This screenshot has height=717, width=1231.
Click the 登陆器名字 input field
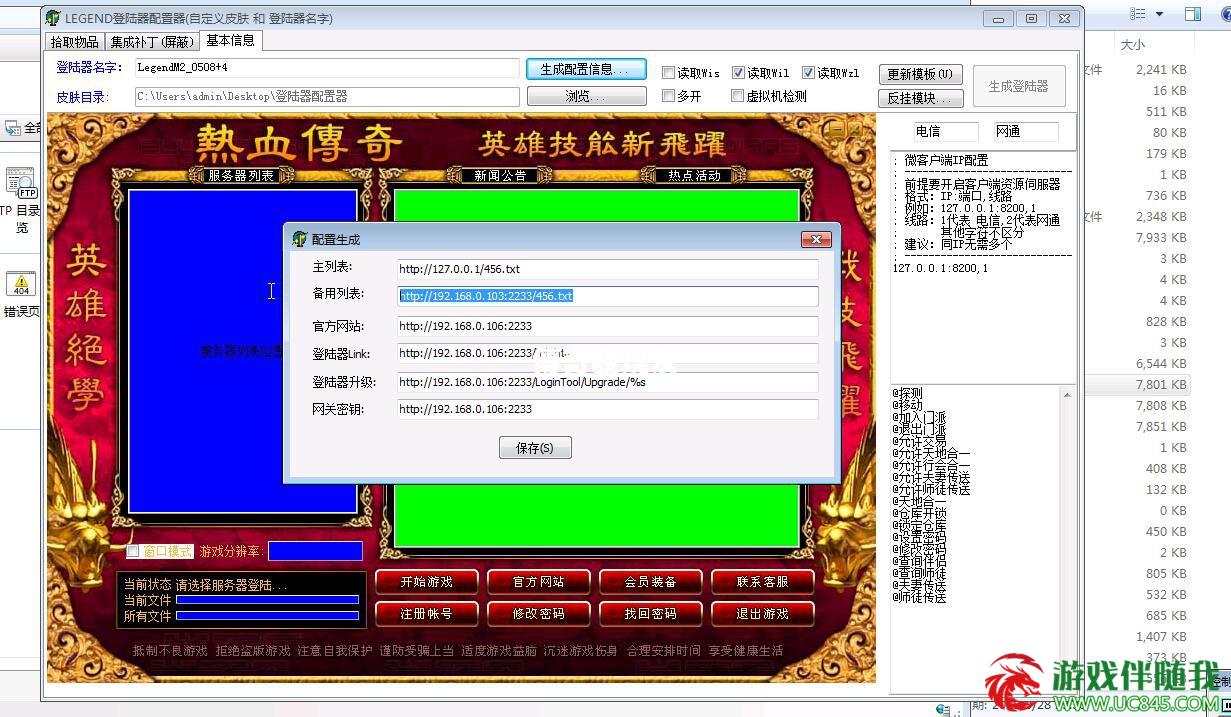pyautogui.click(x=327, y=68)
